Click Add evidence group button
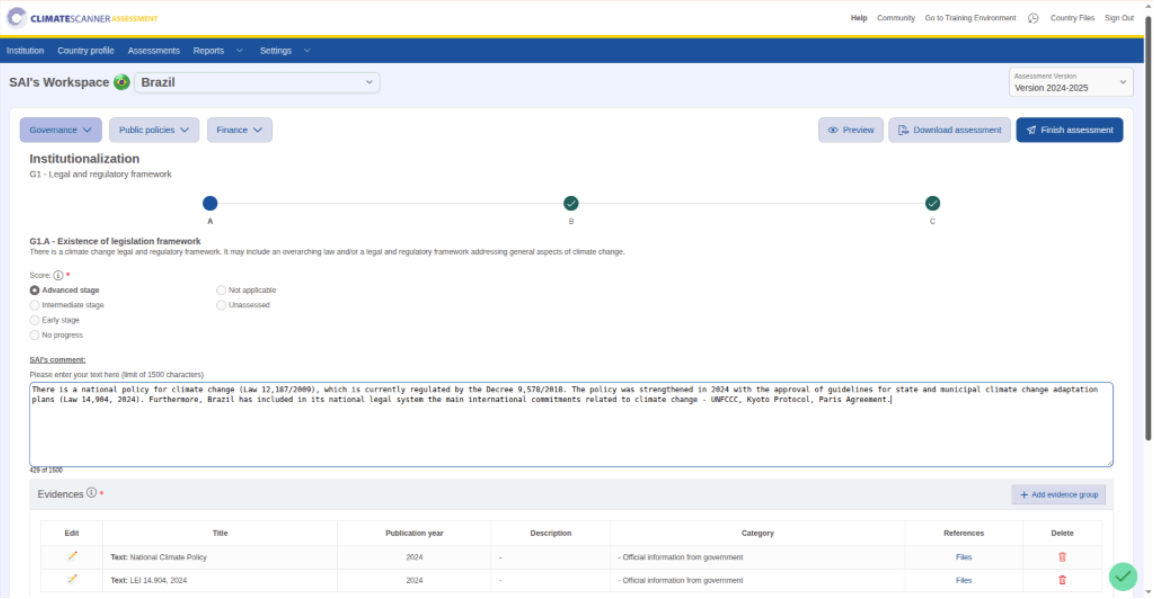The width and height of the screenshot is (1154, 599). pyautogui.click(x=1058, y=495)
